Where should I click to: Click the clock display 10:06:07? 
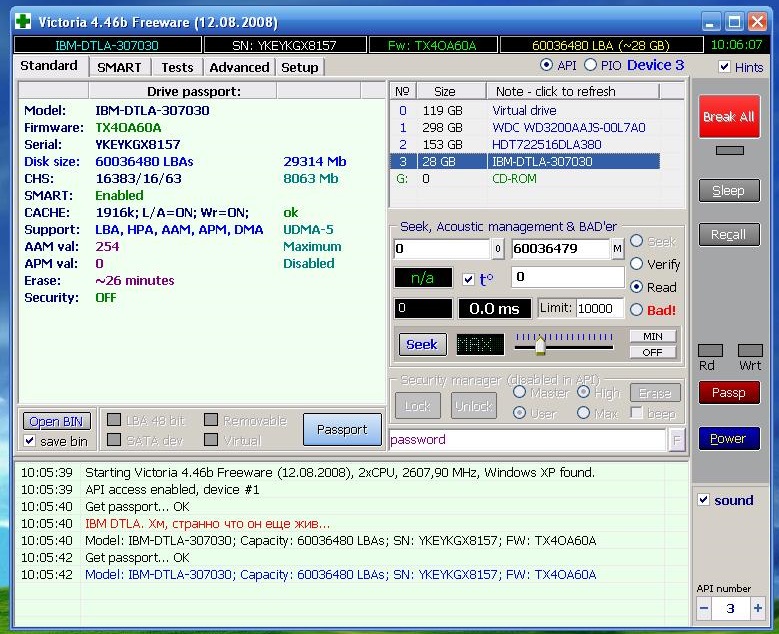tap(737, 45)
